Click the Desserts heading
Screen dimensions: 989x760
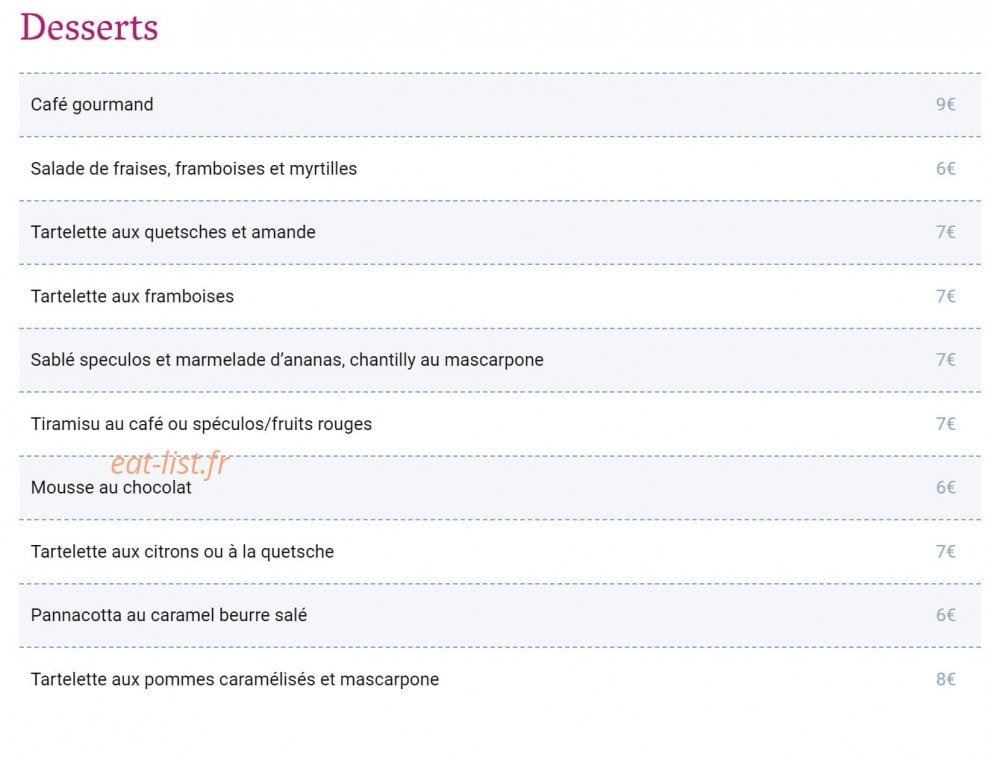(89, 28)
